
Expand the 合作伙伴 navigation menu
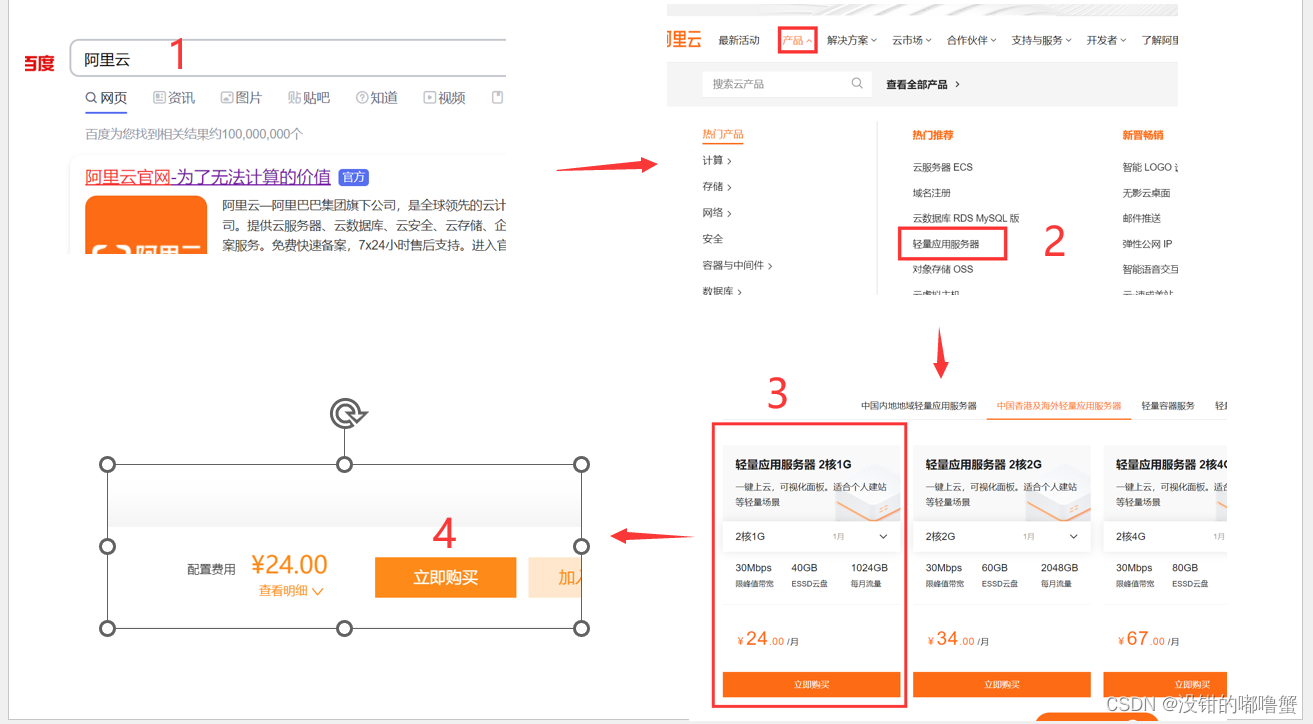pyautogui.click(x=971, y=41)
